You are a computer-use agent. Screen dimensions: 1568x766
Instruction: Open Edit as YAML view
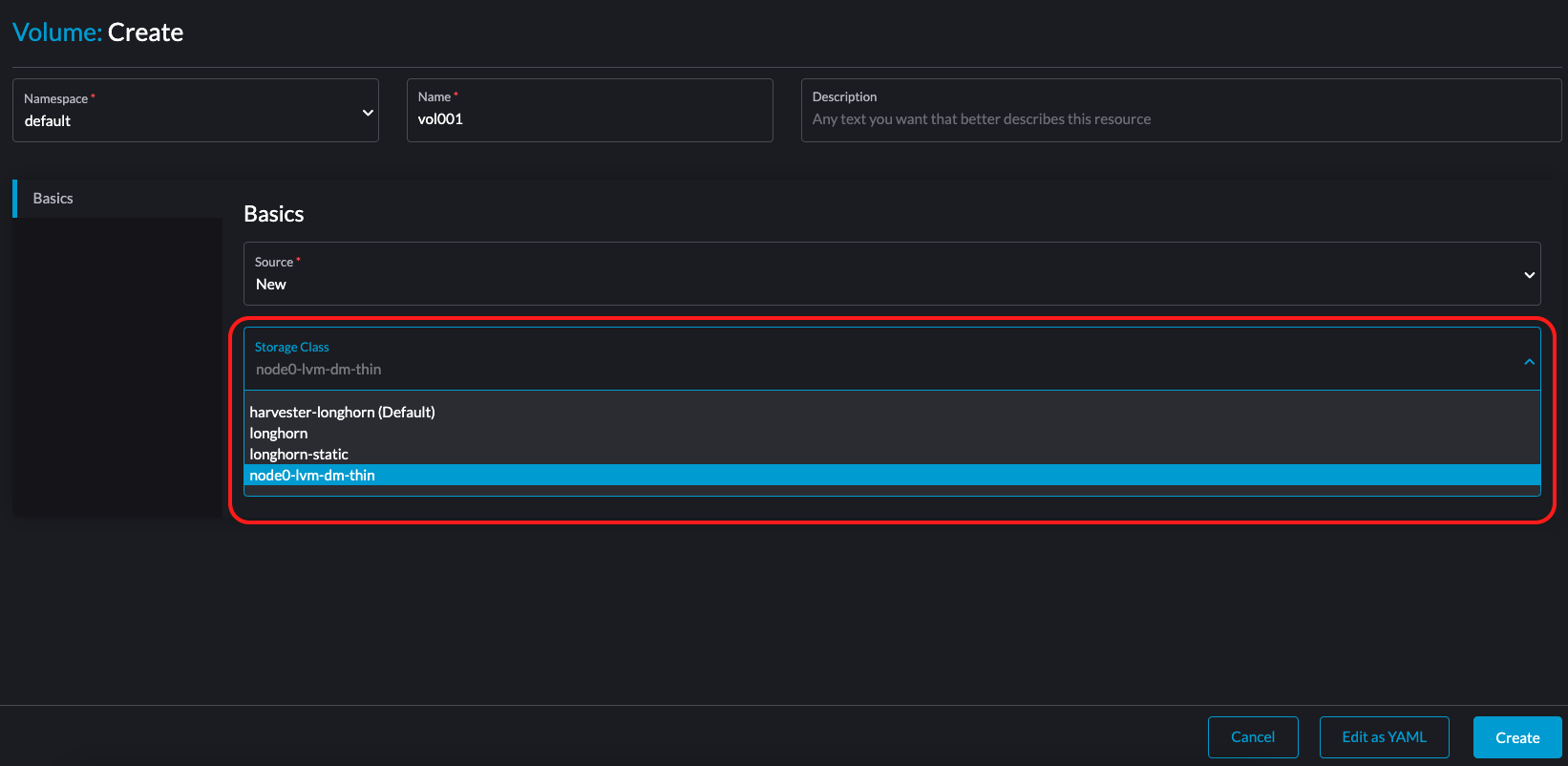click(x=1384, y=737)
